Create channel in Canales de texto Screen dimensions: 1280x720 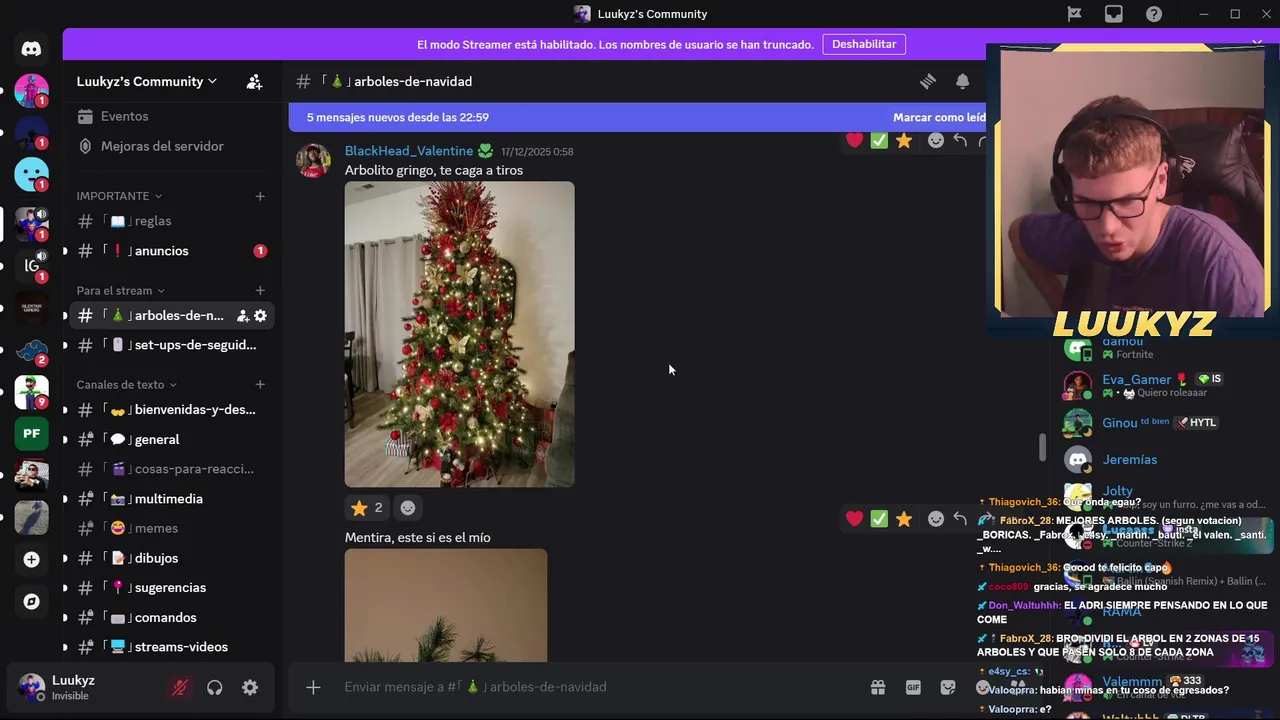[x=260, y=385]
